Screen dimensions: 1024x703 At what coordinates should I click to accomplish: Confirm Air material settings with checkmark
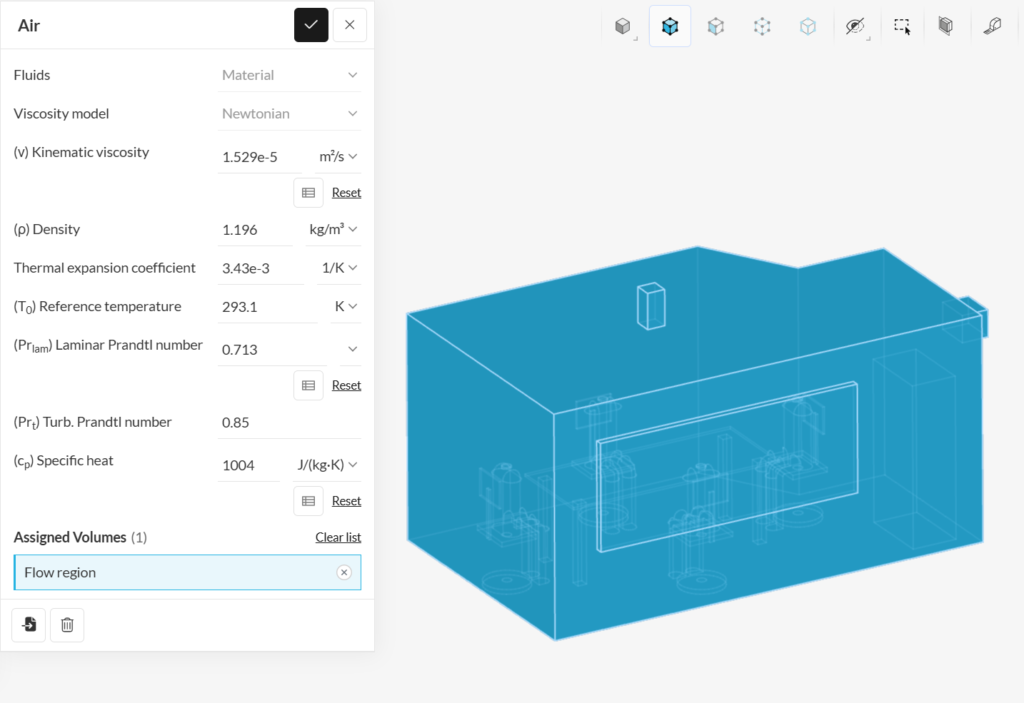(x=311, y=25)
